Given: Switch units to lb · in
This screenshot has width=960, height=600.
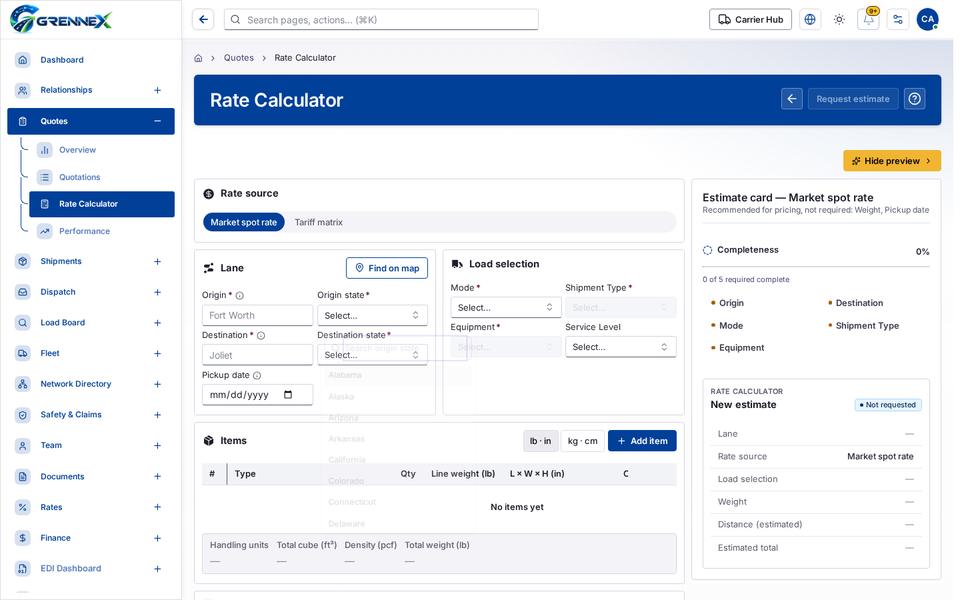Looking at the screenshot, I should pos(540,441).
